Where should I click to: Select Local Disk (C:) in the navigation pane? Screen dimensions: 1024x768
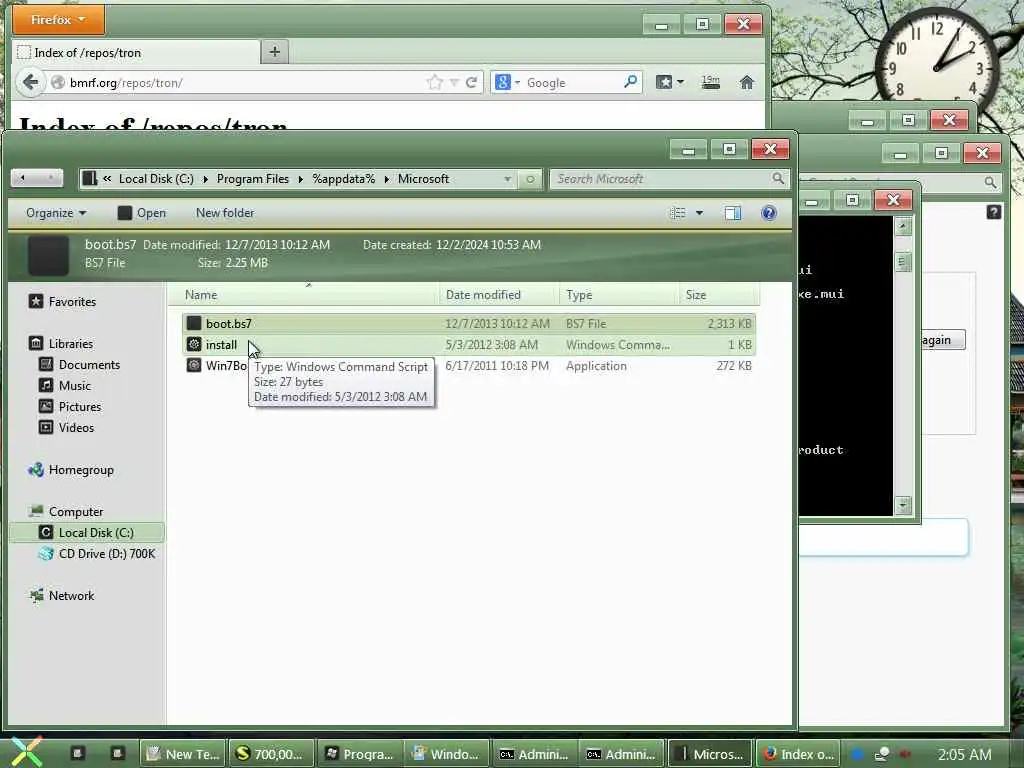(88, 532)
